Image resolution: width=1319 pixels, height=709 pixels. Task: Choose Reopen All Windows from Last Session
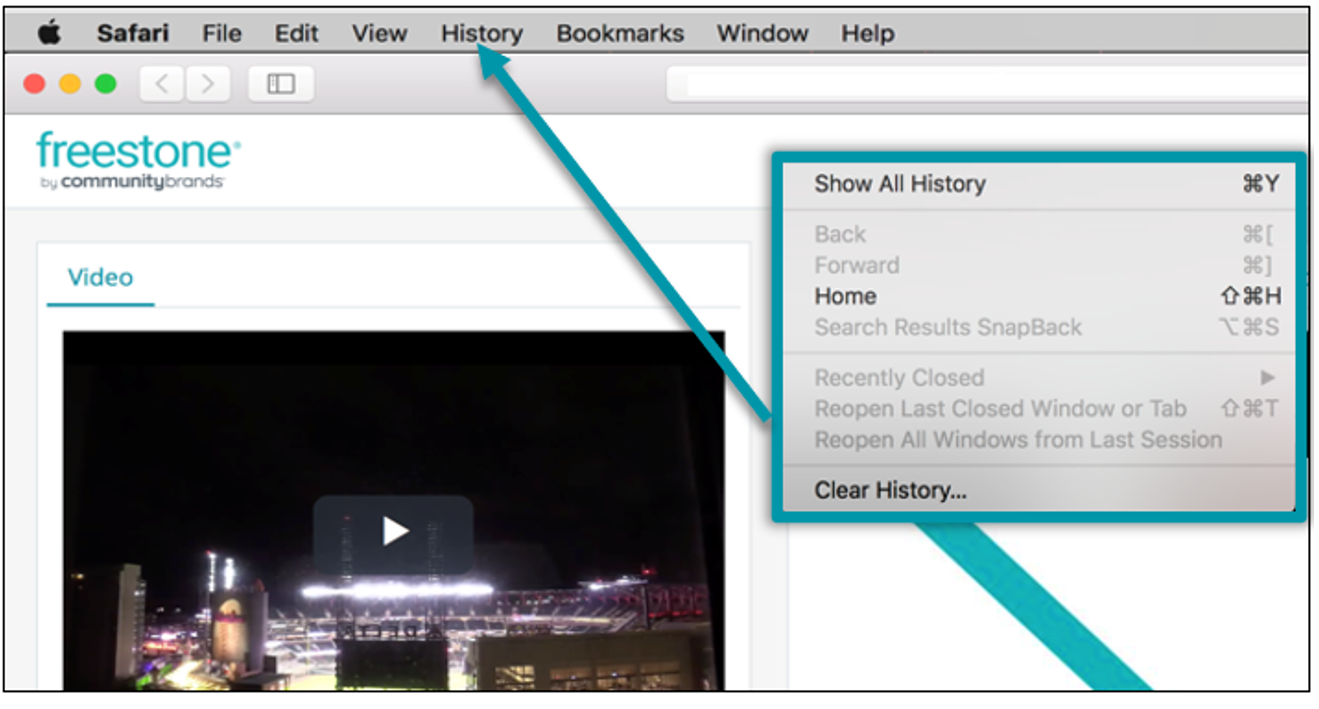[1039, 439]
